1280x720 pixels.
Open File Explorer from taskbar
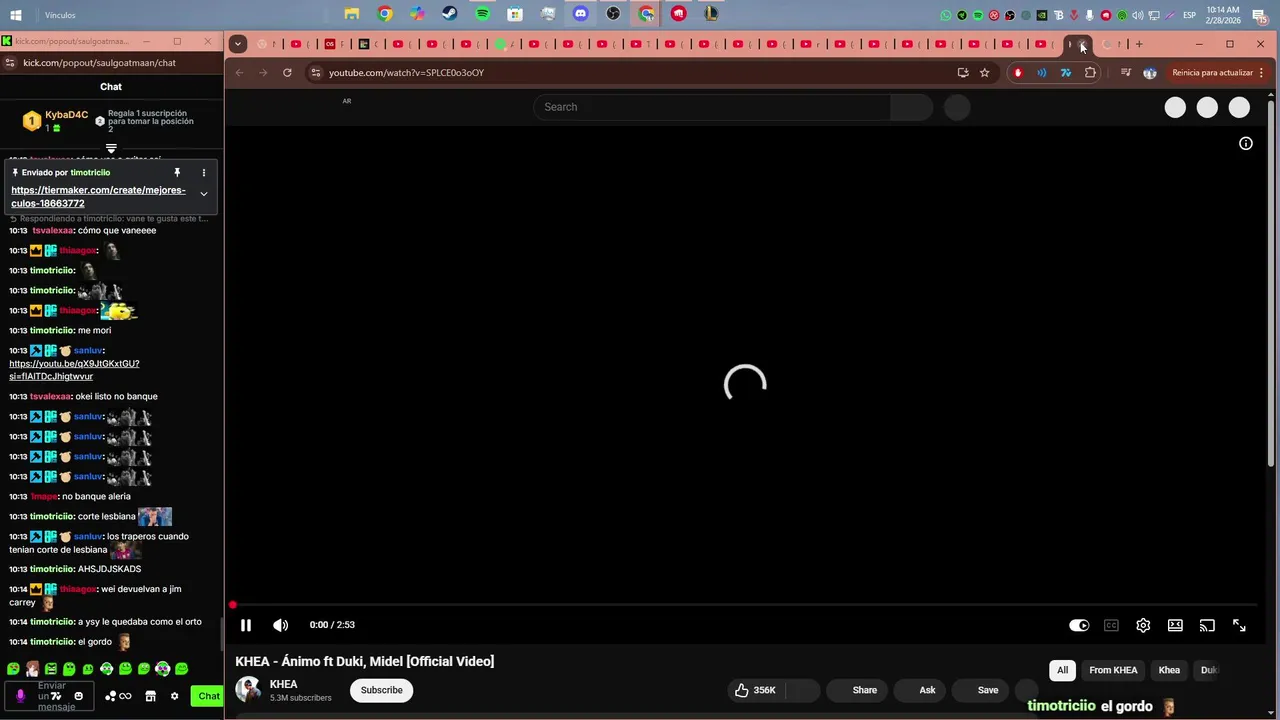pyautogui.click(x=352, y=14)
